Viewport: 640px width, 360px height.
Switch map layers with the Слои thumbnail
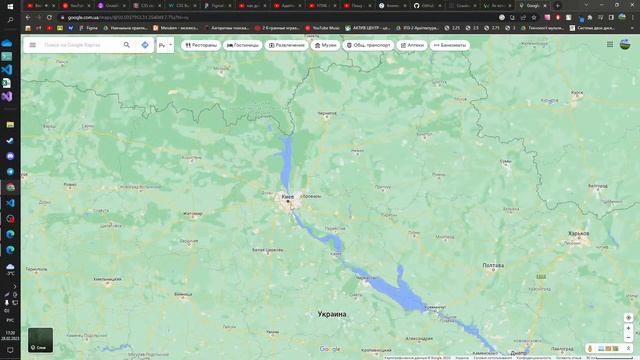40,340
